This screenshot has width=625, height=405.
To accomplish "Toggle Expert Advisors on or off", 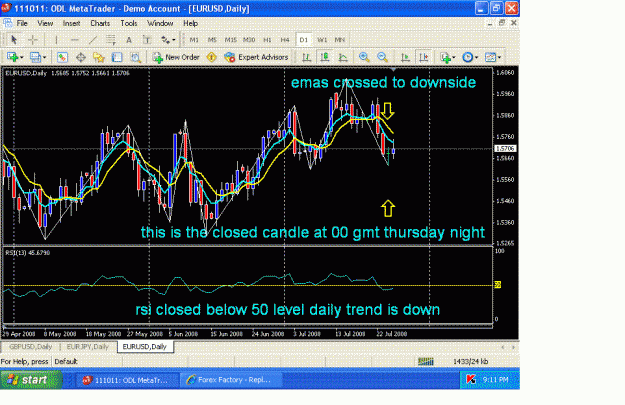I will coord(256,57).
